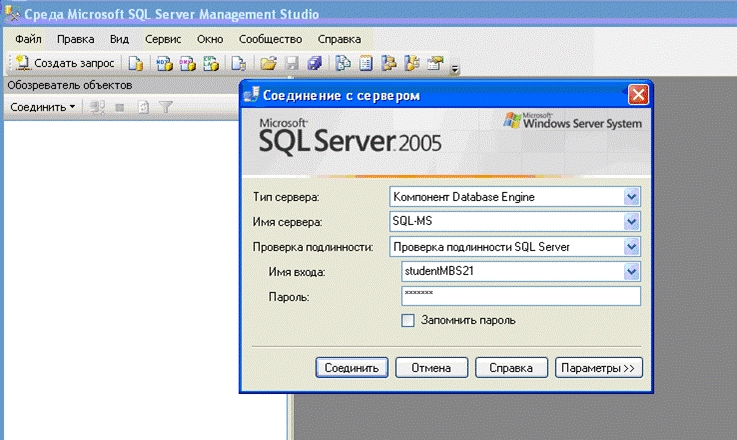Open the Template Explorer icon
The image size is (737, 440).
[412, 63]
